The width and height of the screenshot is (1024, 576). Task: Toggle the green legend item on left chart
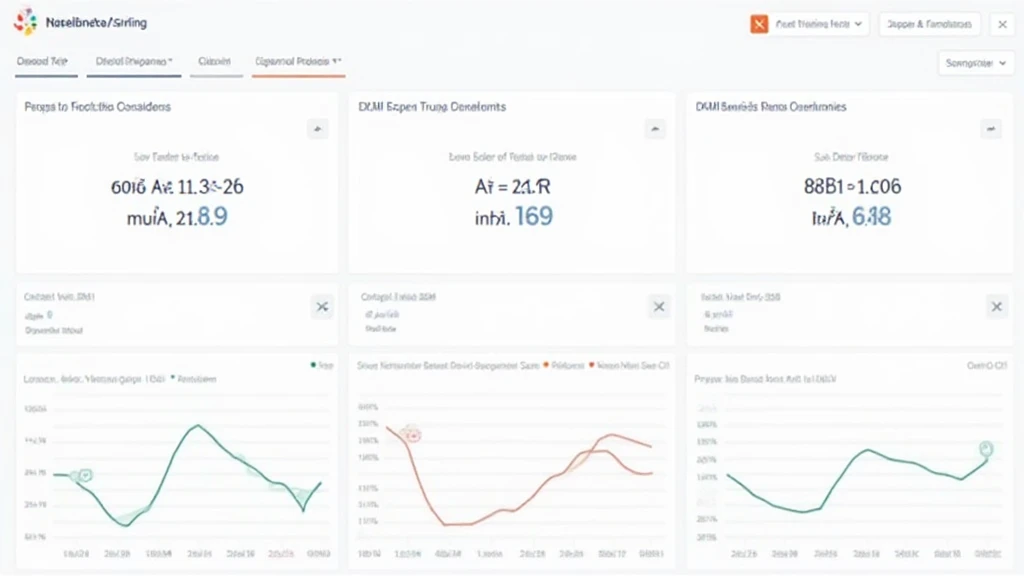pos(321,366)
